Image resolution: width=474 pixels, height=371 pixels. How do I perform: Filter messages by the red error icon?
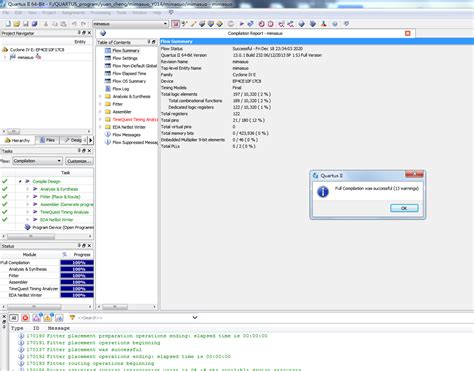click(x=25, y=318)
